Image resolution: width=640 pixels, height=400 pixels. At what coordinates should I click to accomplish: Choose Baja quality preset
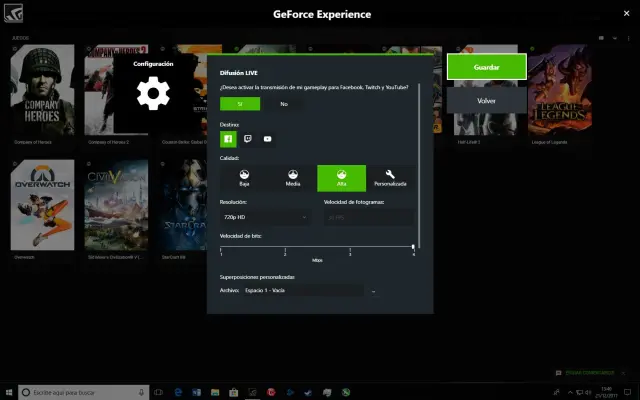[x=244, y=178]
